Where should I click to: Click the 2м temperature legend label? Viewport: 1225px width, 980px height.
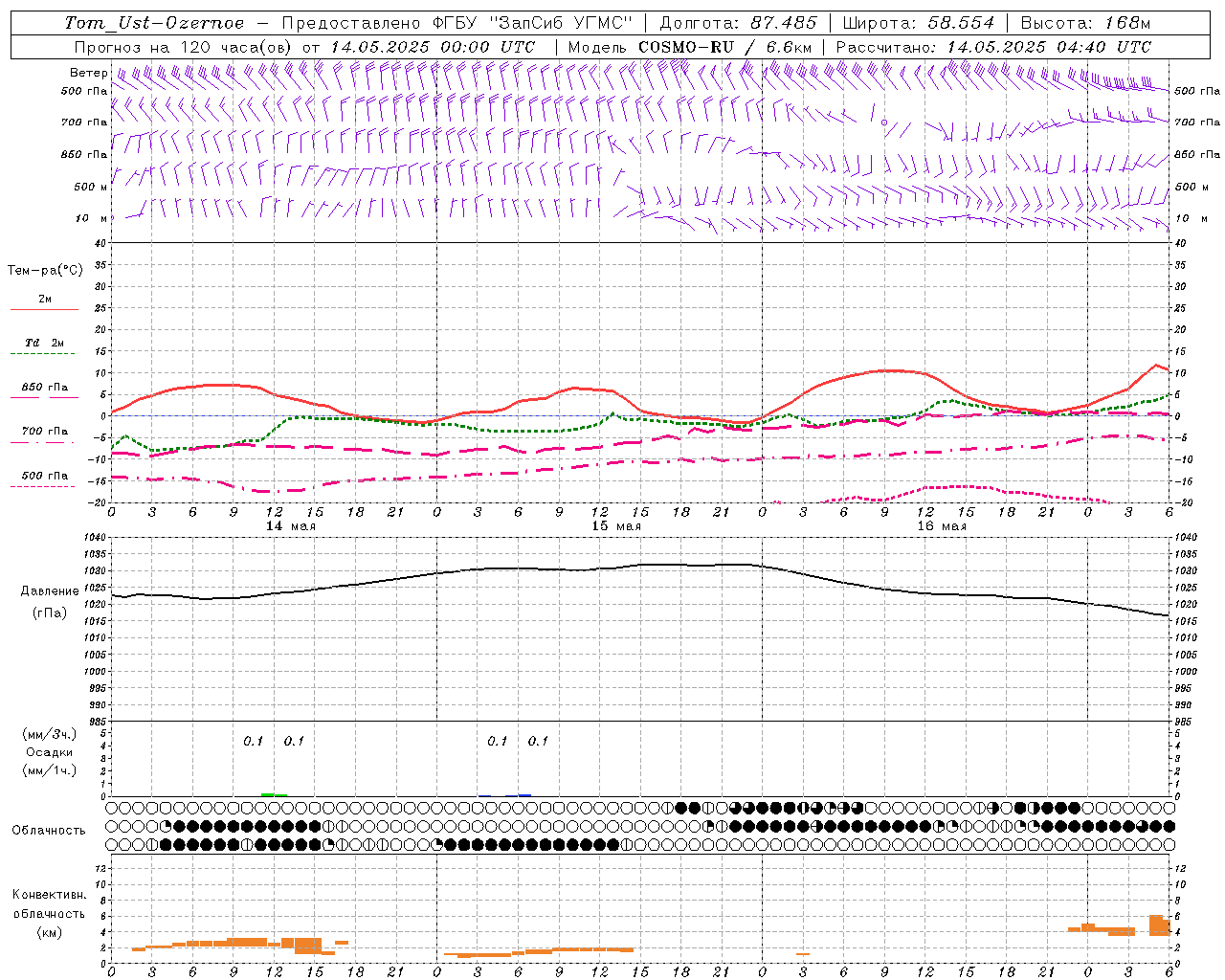(x=45, y=300)
